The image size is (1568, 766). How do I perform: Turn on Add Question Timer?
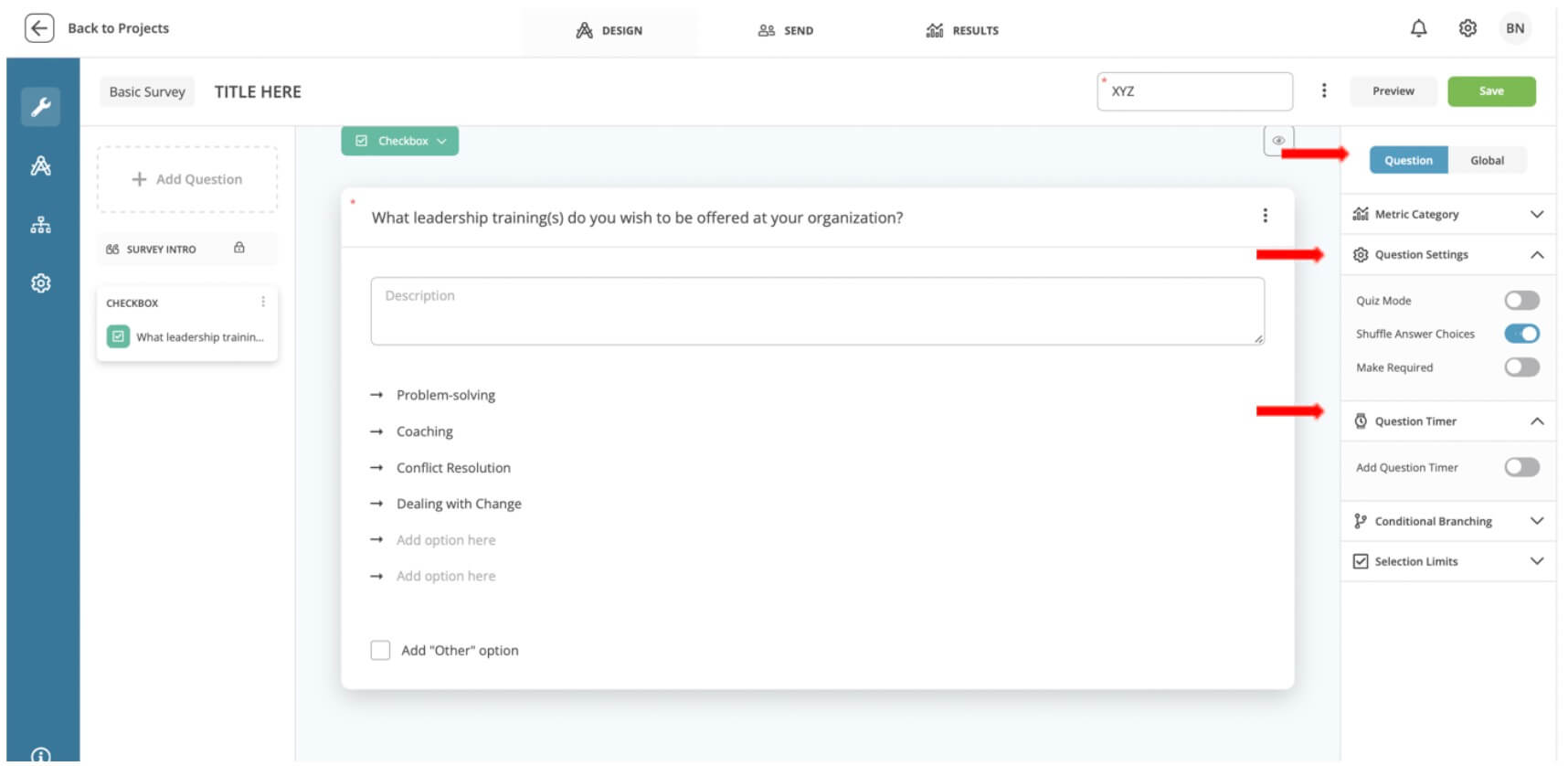(x=1521, y=467)
